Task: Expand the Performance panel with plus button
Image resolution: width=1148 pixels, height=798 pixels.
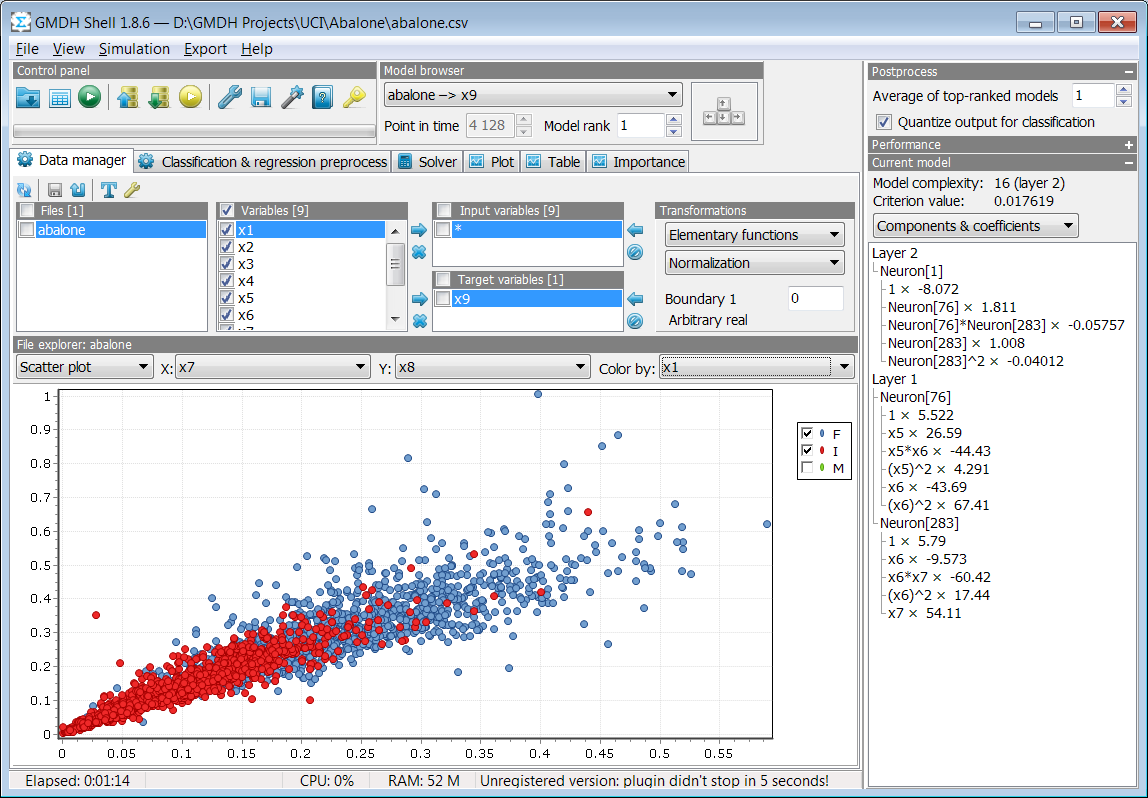Action: coord(1128,145)
